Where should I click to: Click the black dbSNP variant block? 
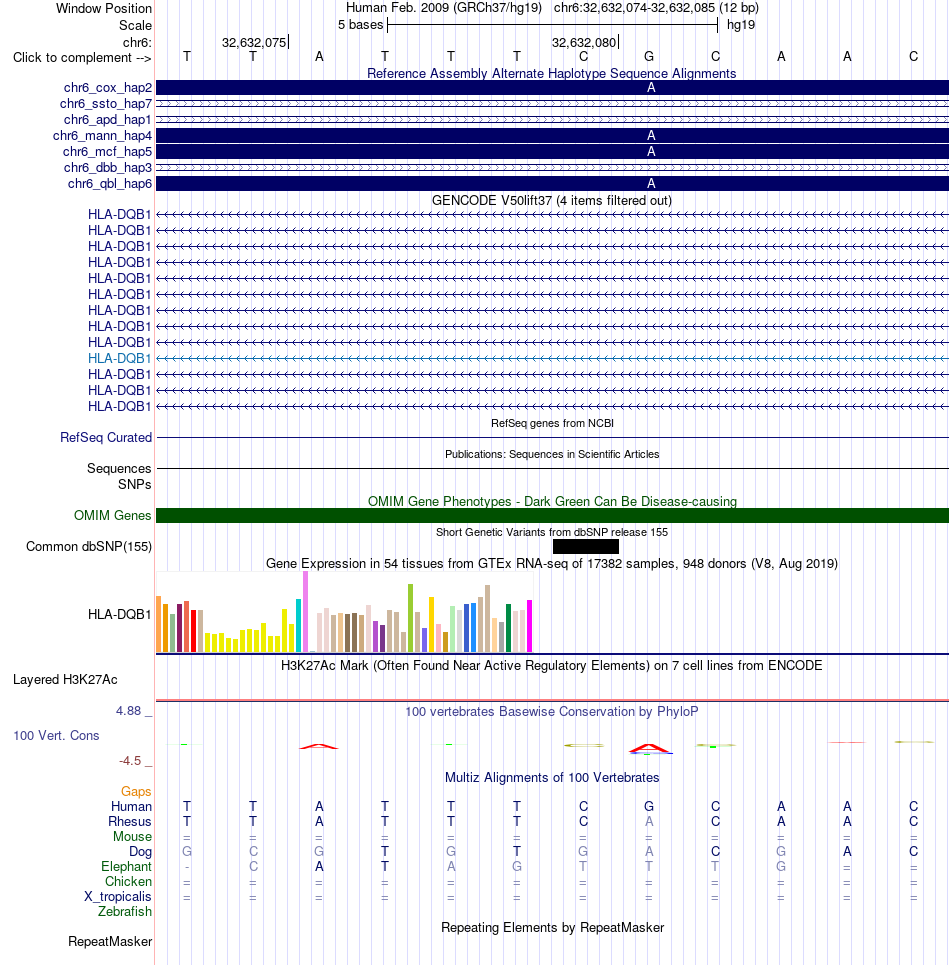[x=586, y=547]
